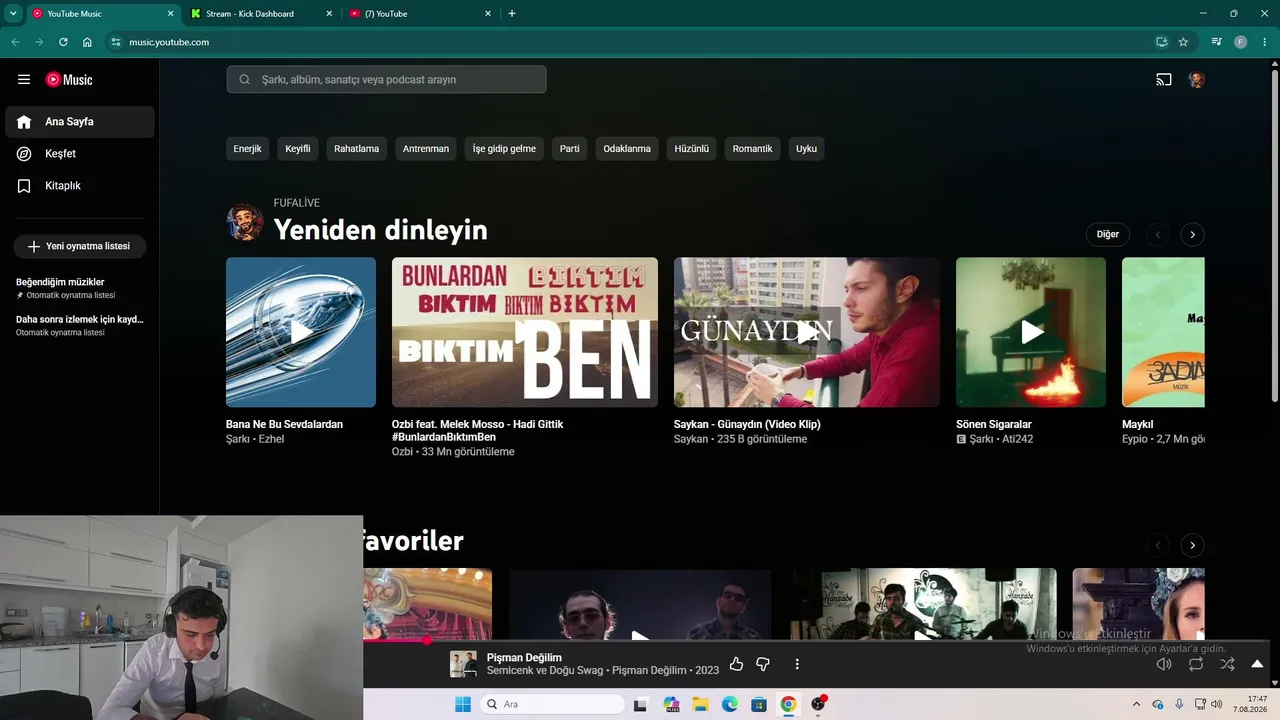Open the Beğendiğim müzikler playlist
This screenshot has height=720, width=1280.
[x=80, y=288]
